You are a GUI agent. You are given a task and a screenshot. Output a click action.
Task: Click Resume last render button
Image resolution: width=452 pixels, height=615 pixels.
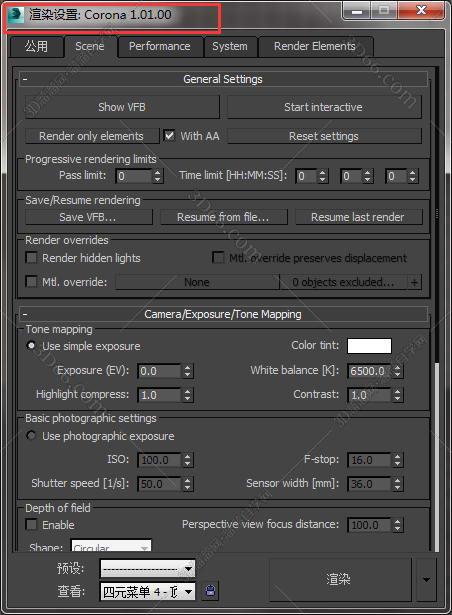click(358, 217)
